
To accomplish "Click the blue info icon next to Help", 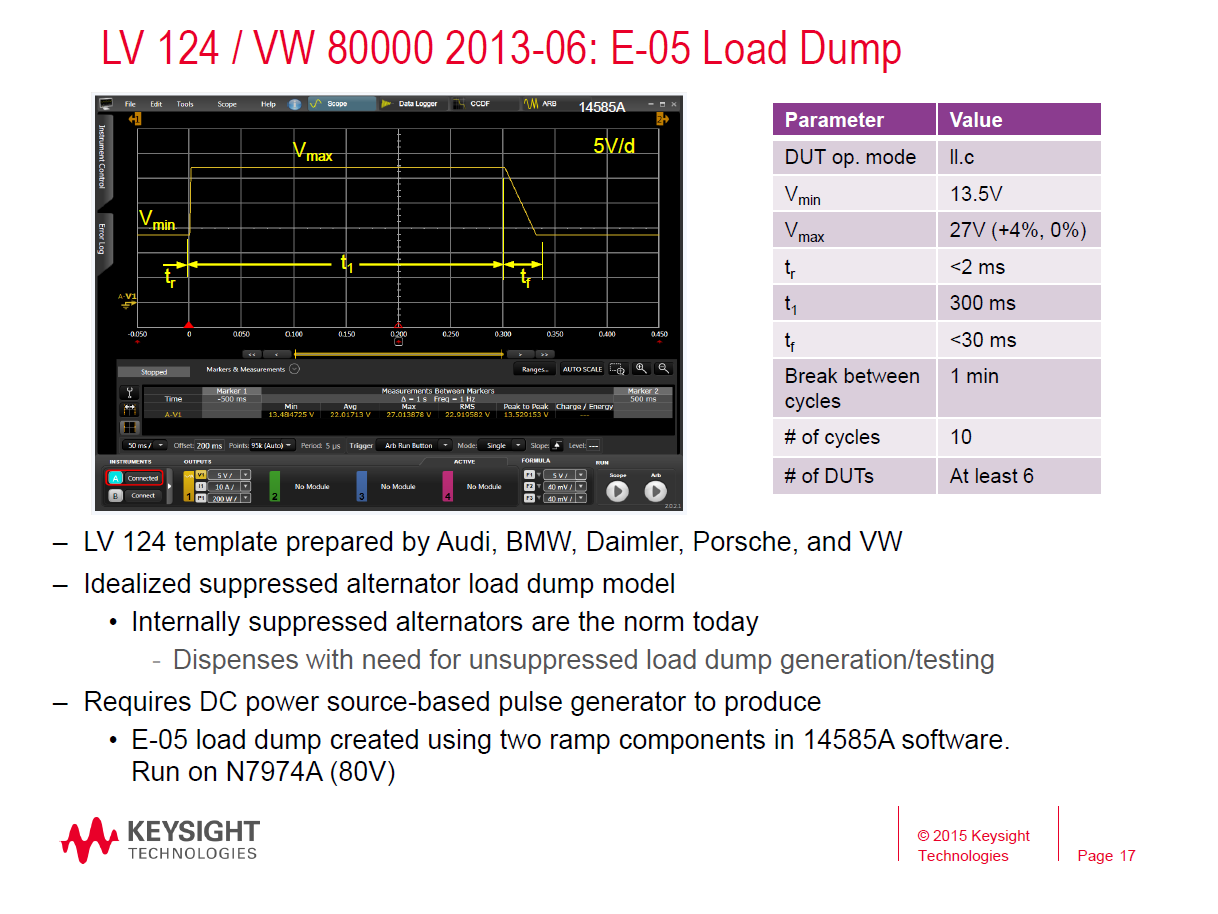I will [x=295, y=104].
